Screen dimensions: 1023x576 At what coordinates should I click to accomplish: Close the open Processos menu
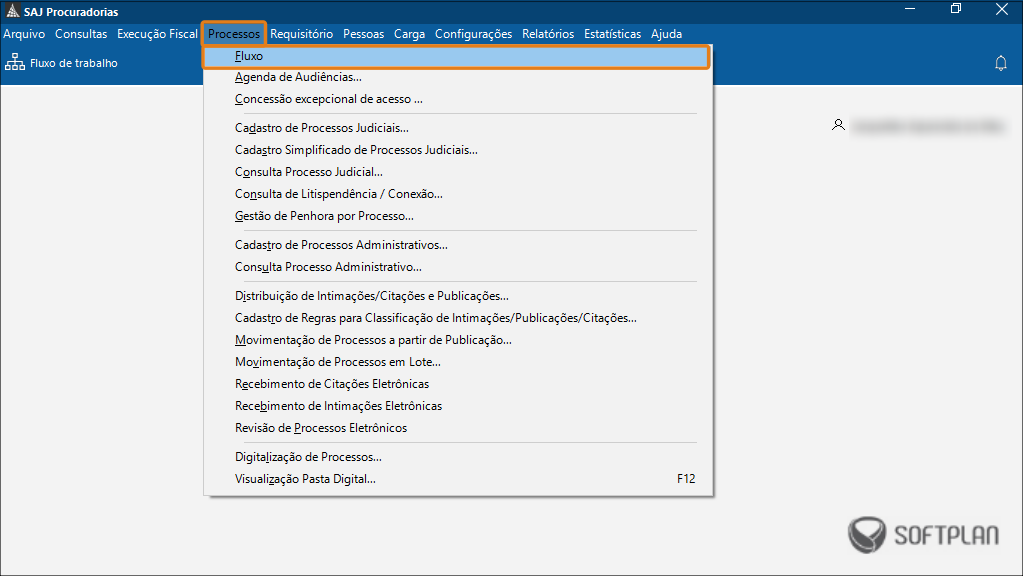tap(234, 34)
